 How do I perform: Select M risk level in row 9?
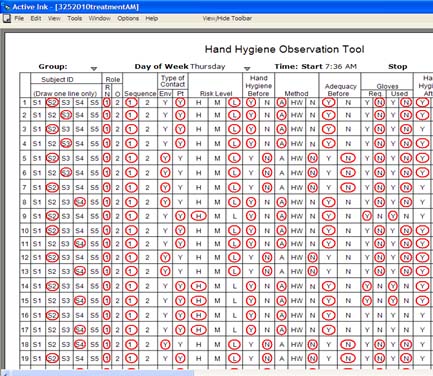[217, 216]
